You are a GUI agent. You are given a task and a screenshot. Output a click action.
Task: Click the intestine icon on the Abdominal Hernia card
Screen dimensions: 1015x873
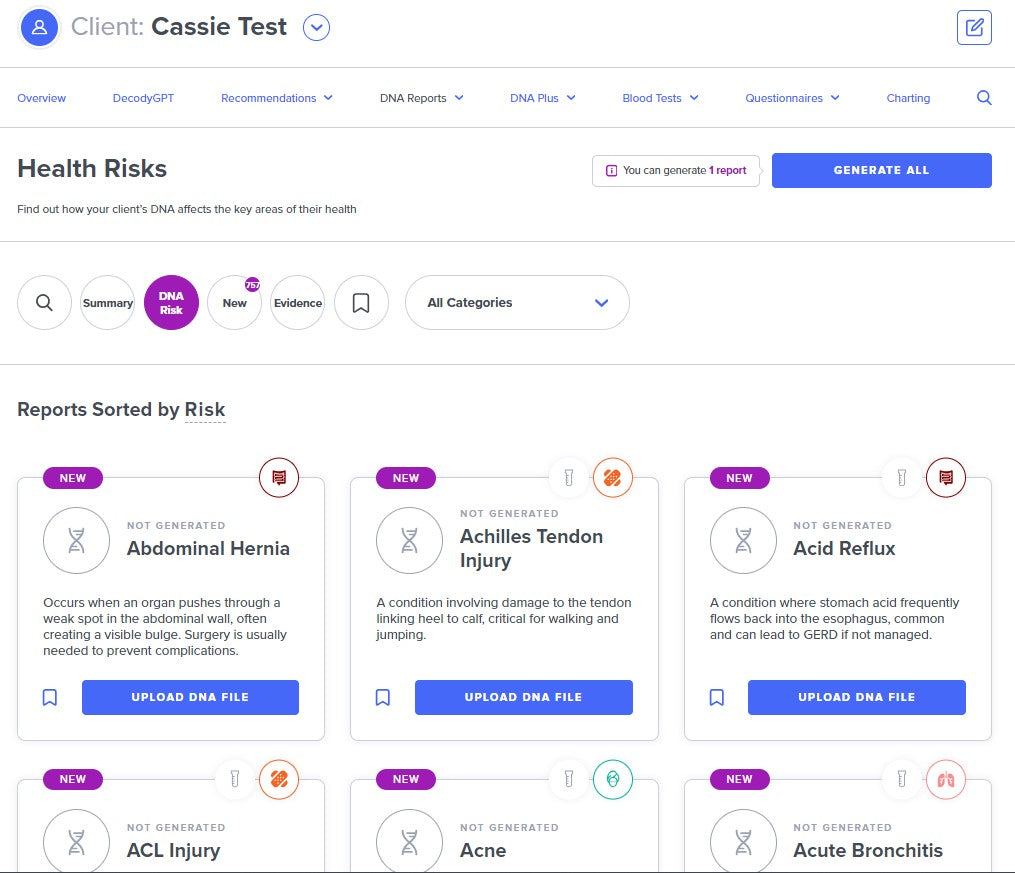[x=279, y=477]
